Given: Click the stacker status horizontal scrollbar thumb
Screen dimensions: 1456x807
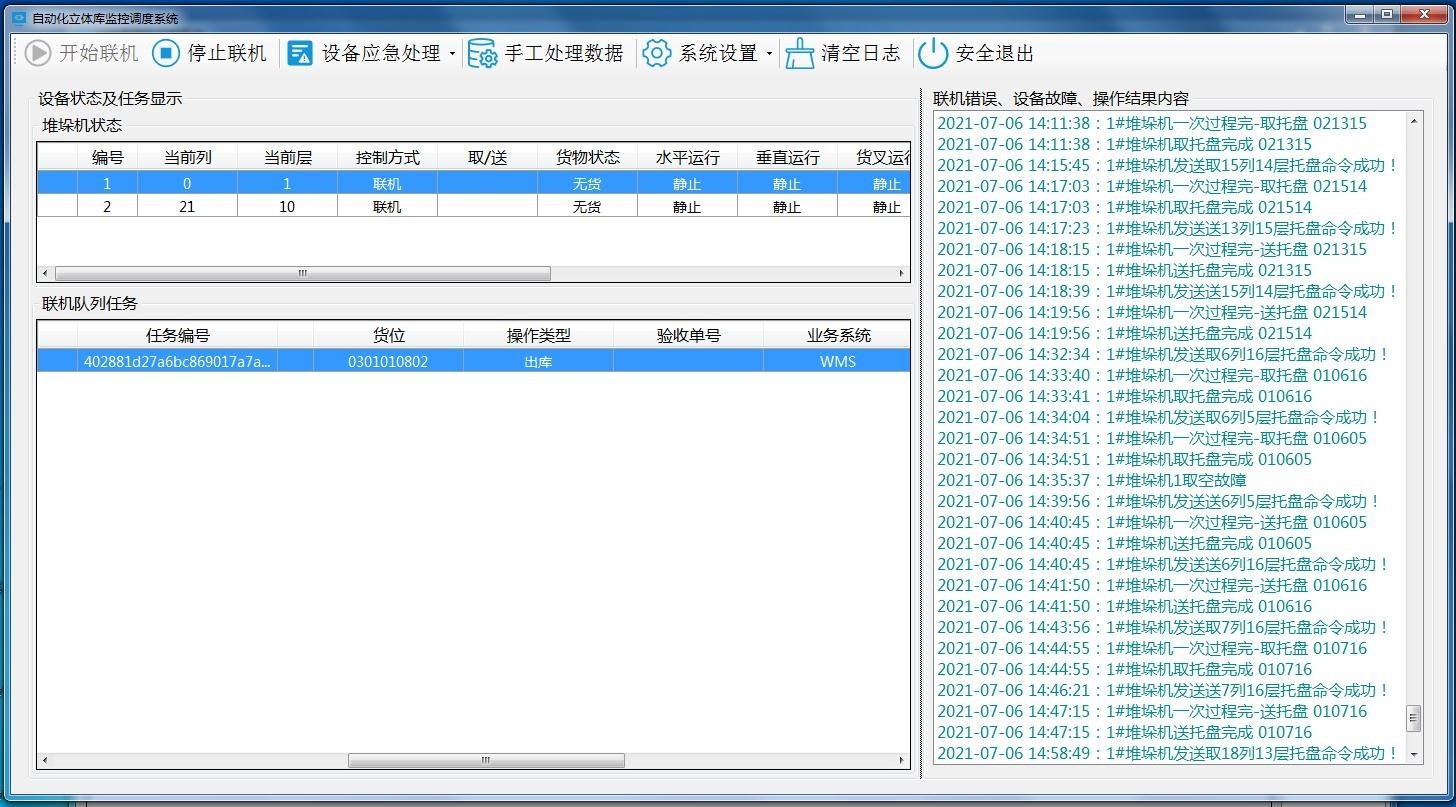Looking at the screenshot, I should point(302,273).
